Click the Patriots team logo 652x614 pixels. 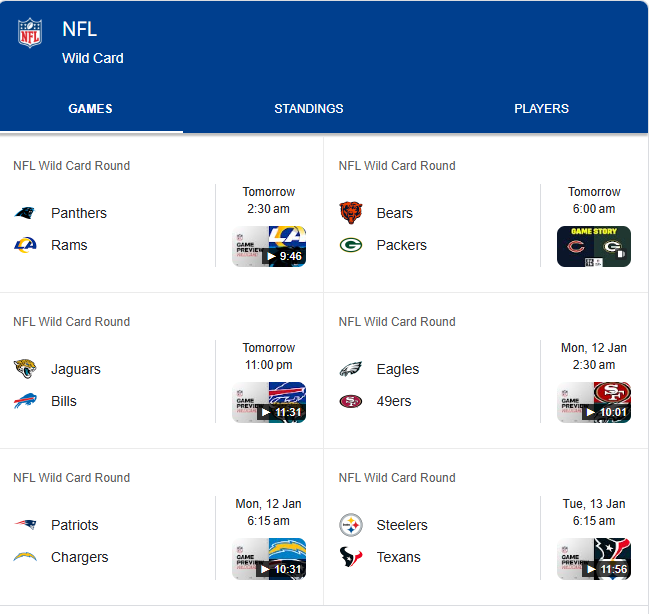pos(25,525)
